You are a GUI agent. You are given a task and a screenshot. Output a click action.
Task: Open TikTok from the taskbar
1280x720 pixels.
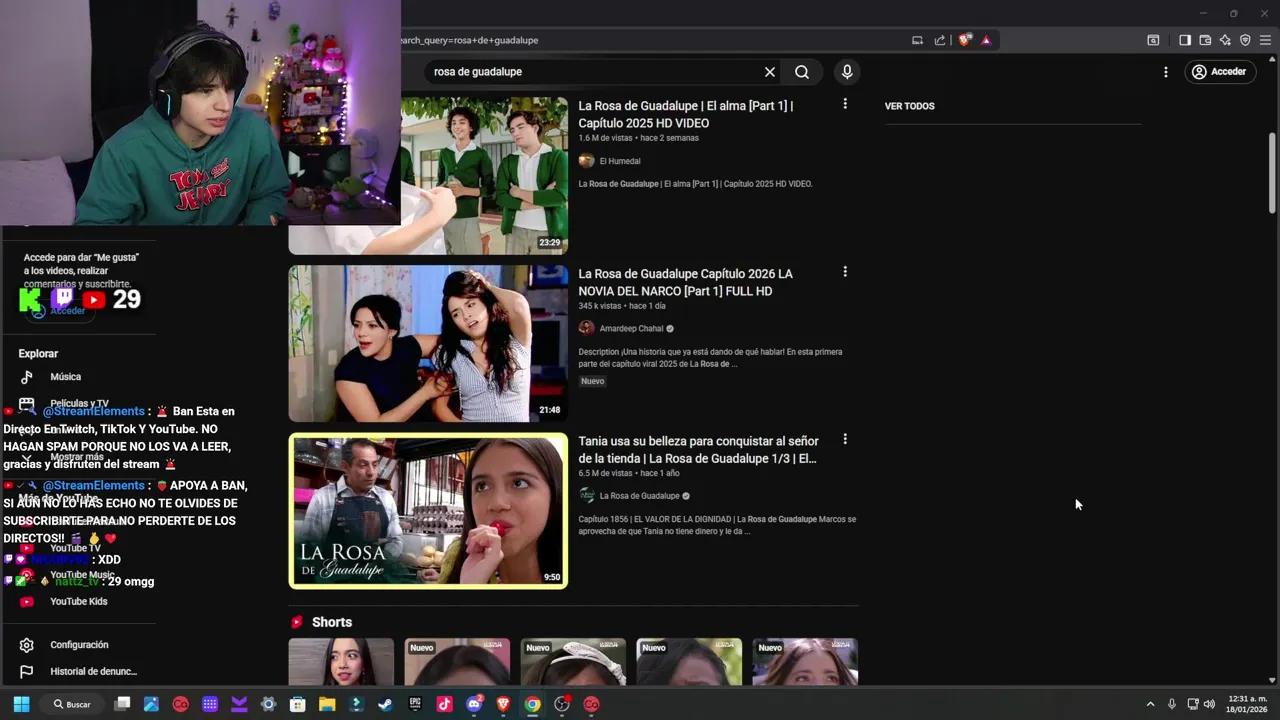(444, 704)
